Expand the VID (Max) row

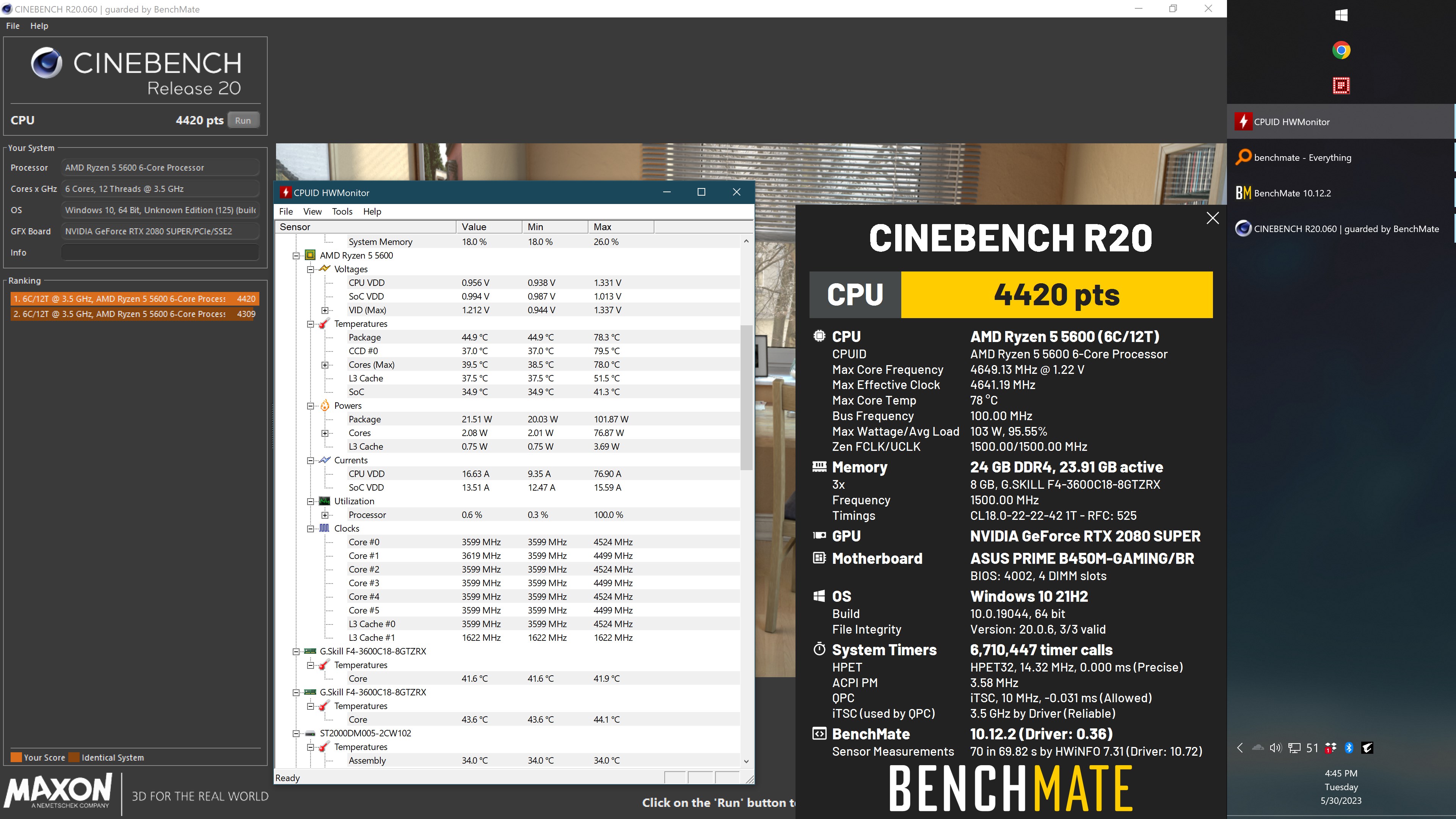coord(325,310)
